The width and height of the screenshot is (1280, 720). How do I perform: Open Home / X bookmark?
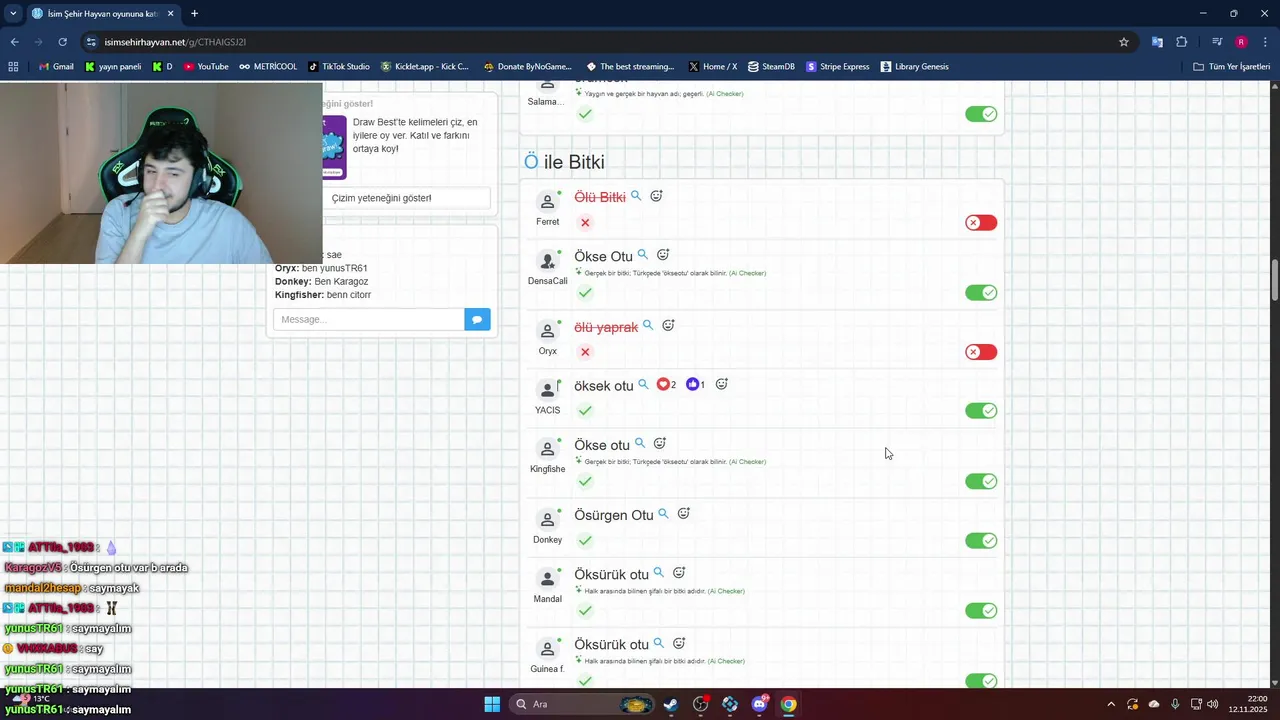712,66
